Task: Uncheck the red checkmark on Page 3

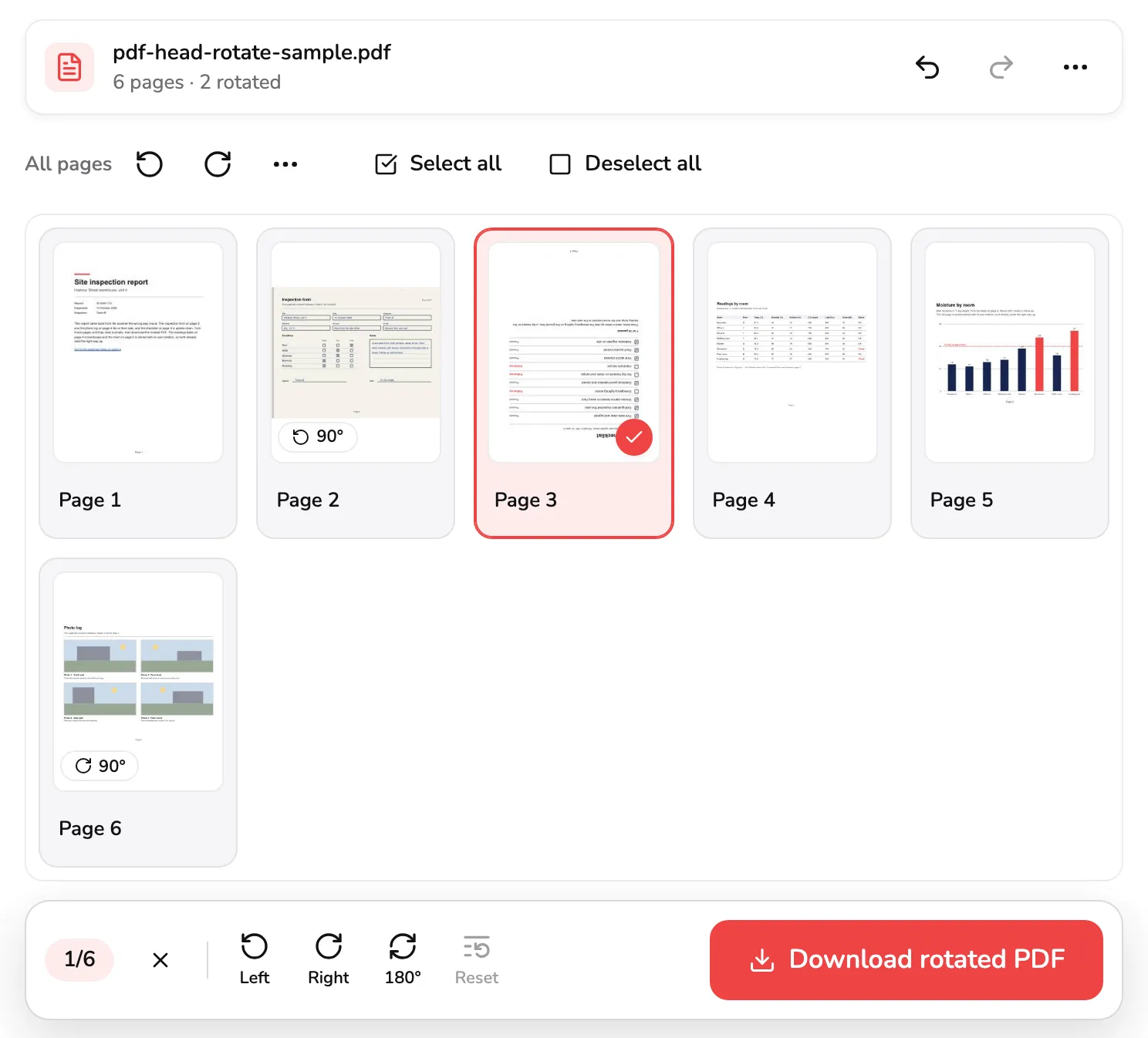Action: click(634, 437)
